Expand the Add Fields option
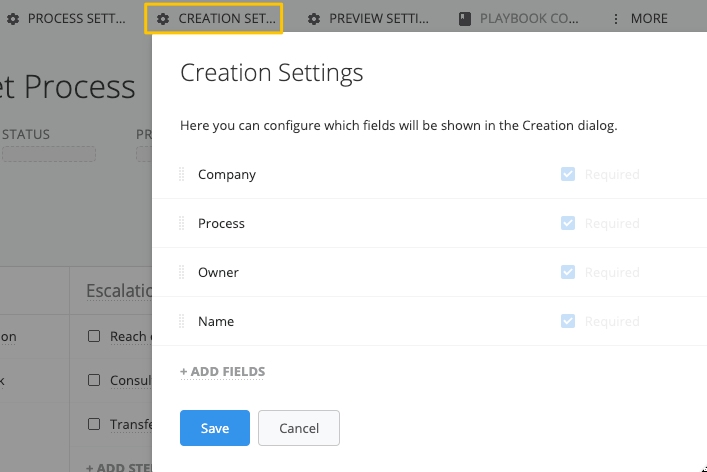 [x=222, y=372]
